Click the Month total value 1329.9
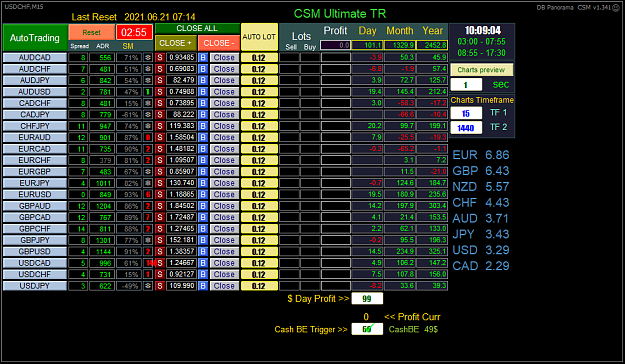This screenshot has height=364, width=625. coord(400,45)
